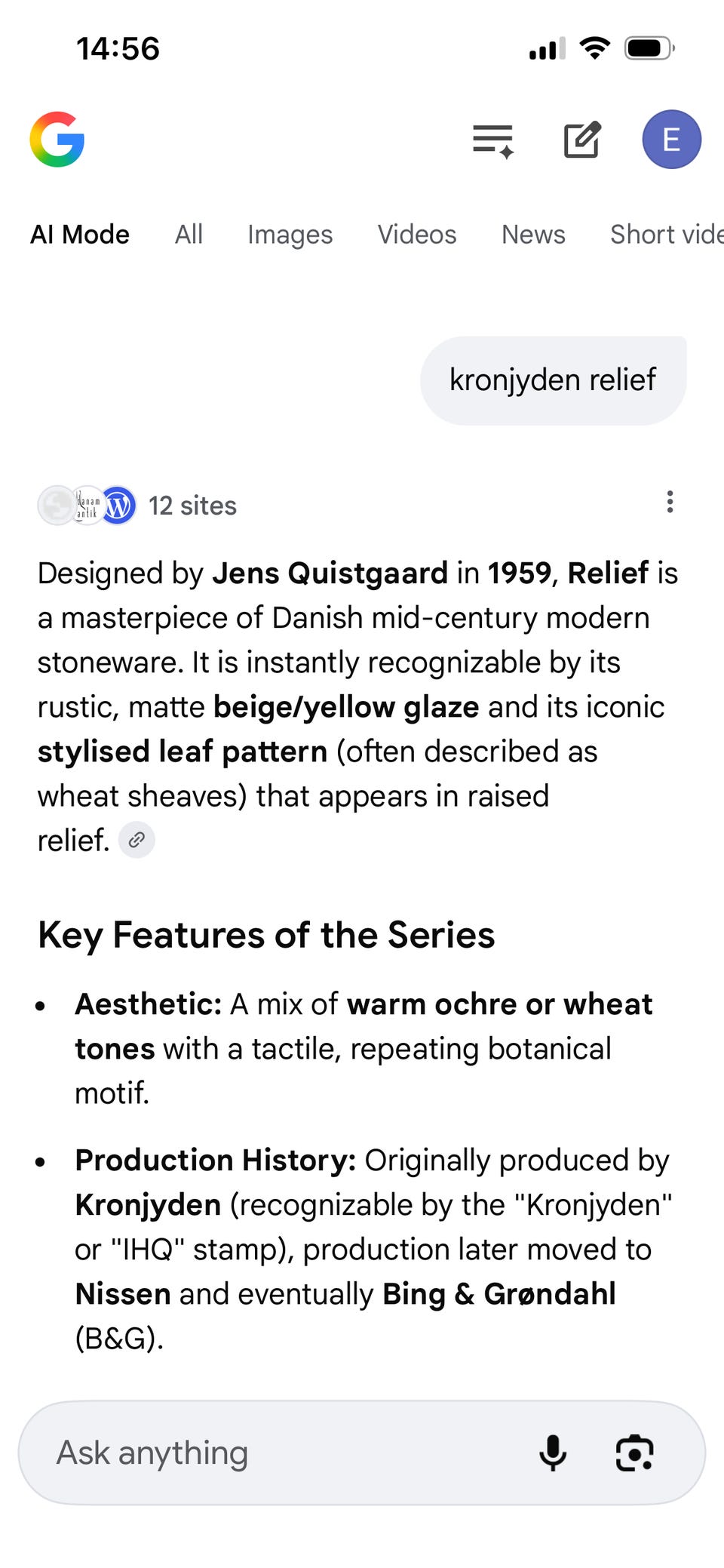Open Google Lens camera search icon
This screenshot has height=1568, width=724.
[x=635, y=1453]
